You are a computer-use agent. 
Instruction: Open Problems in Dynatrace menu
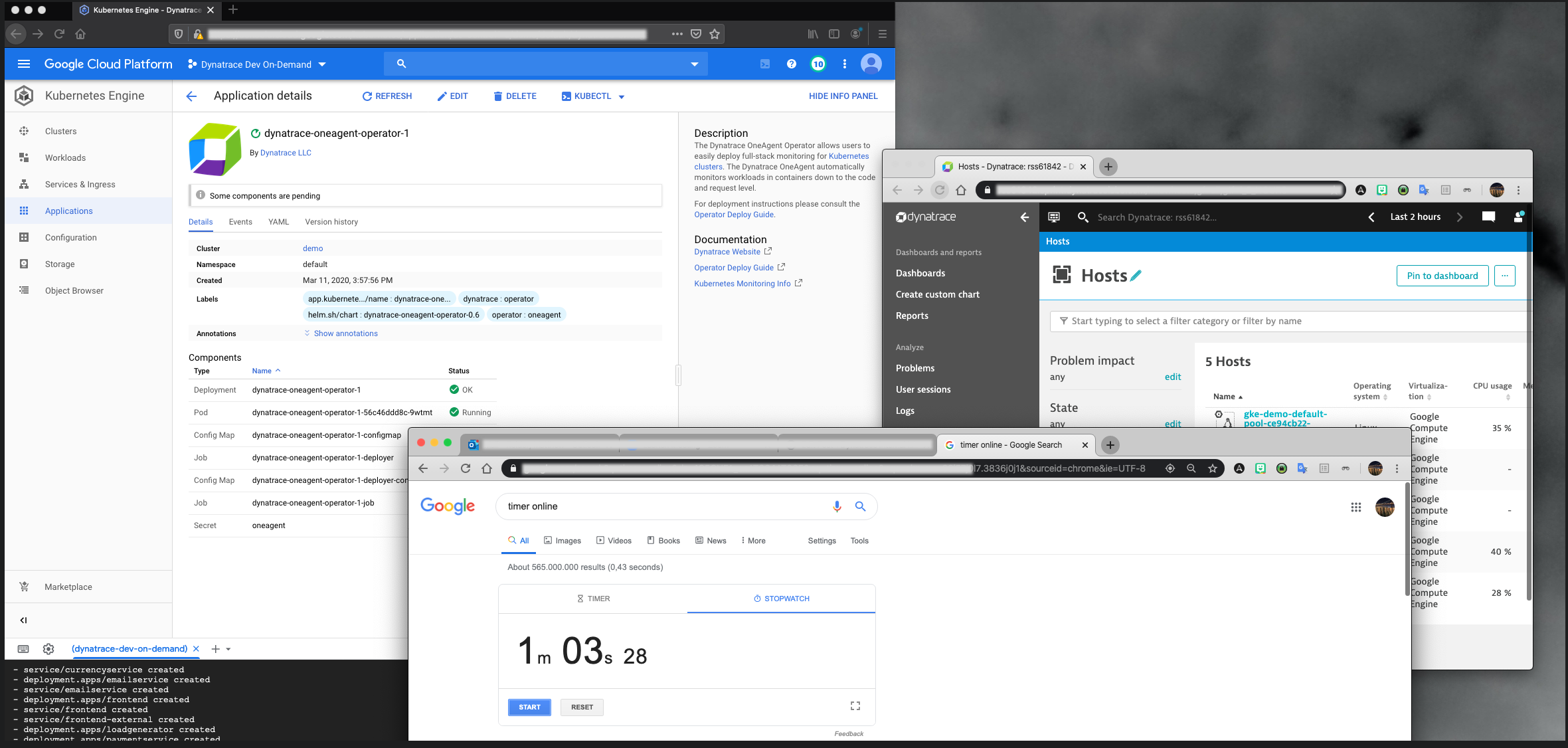(x=915, y=368)
